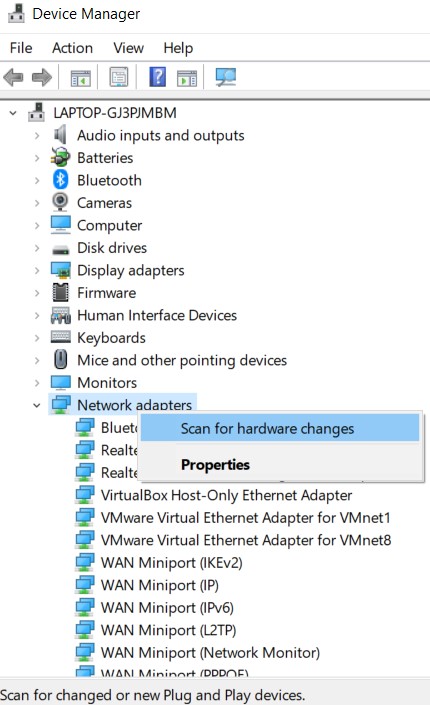Click the Cameras webcam icon
This screenshot has height=705, width=430.
pyautogui.click(x=60, y=202)
